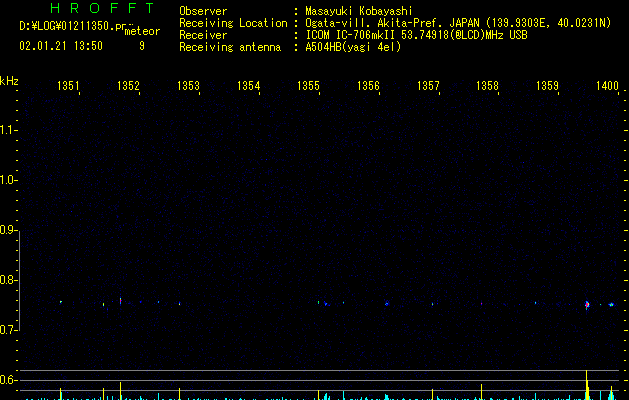The width and height of the screenshot is (629, 400).
Task: Click the Observer field label
Action: point(203,11)
